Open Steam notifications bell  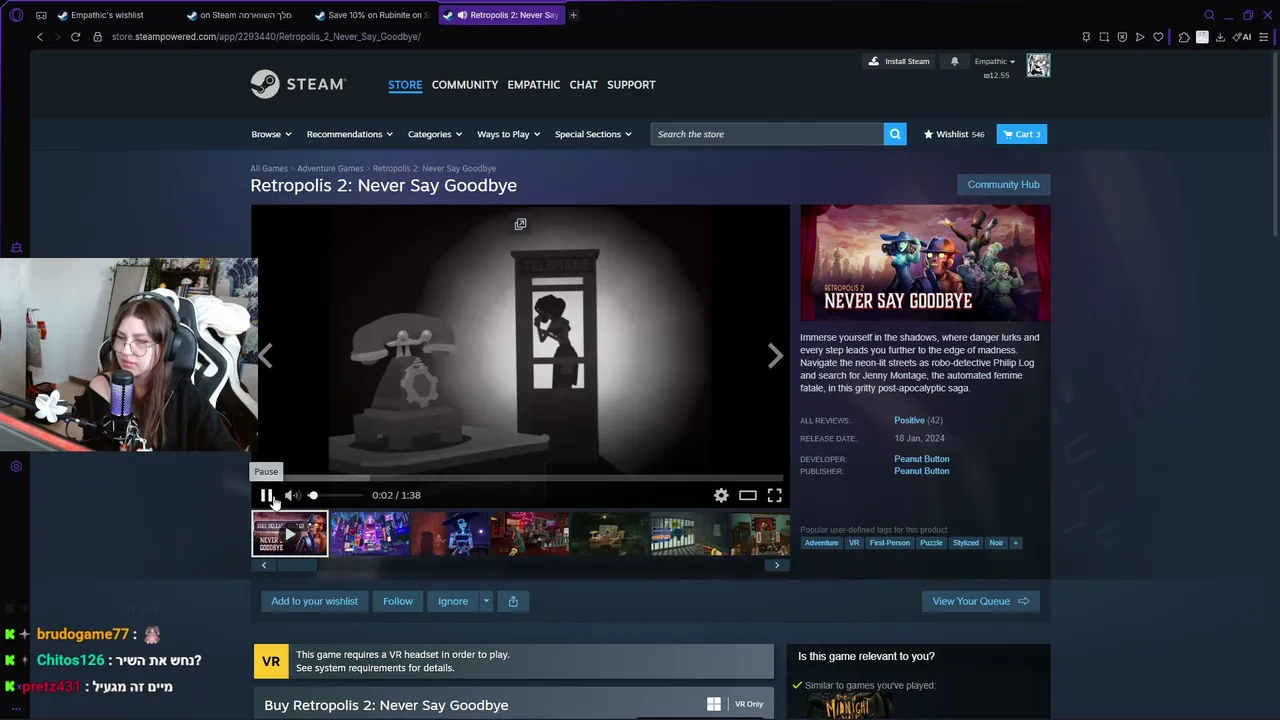(x=954, y=61)
